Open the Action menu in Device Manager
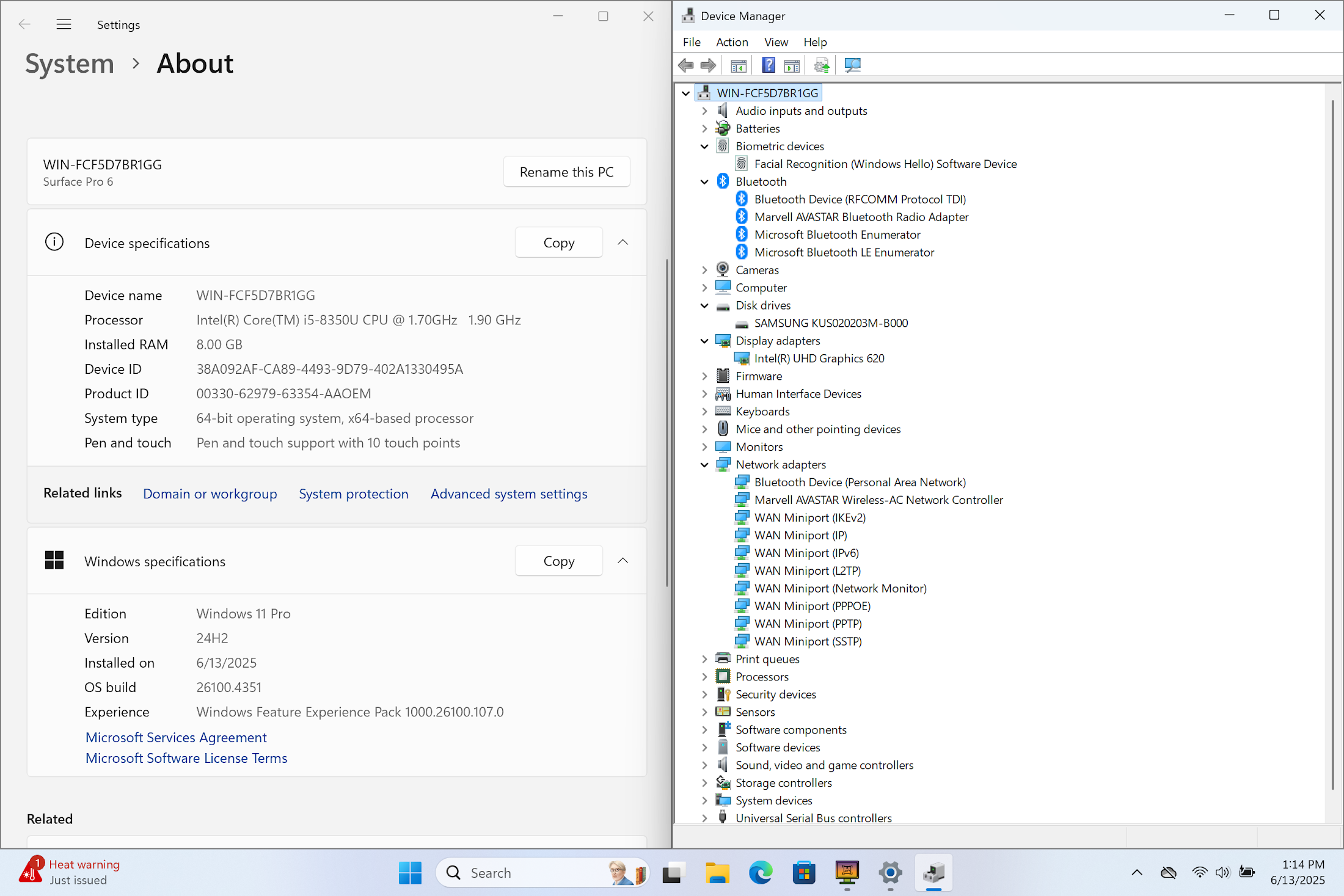 732,42
